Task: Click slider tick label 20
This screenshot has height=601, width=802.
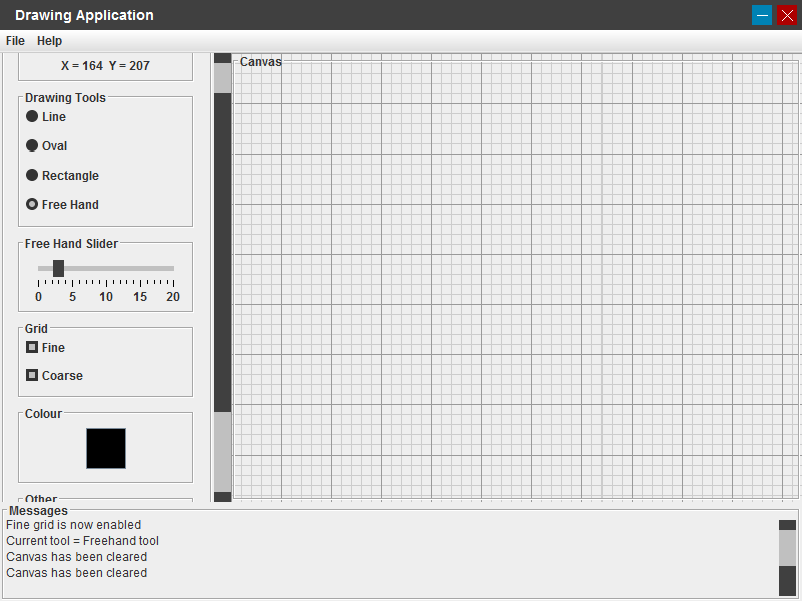Action: 173,297
